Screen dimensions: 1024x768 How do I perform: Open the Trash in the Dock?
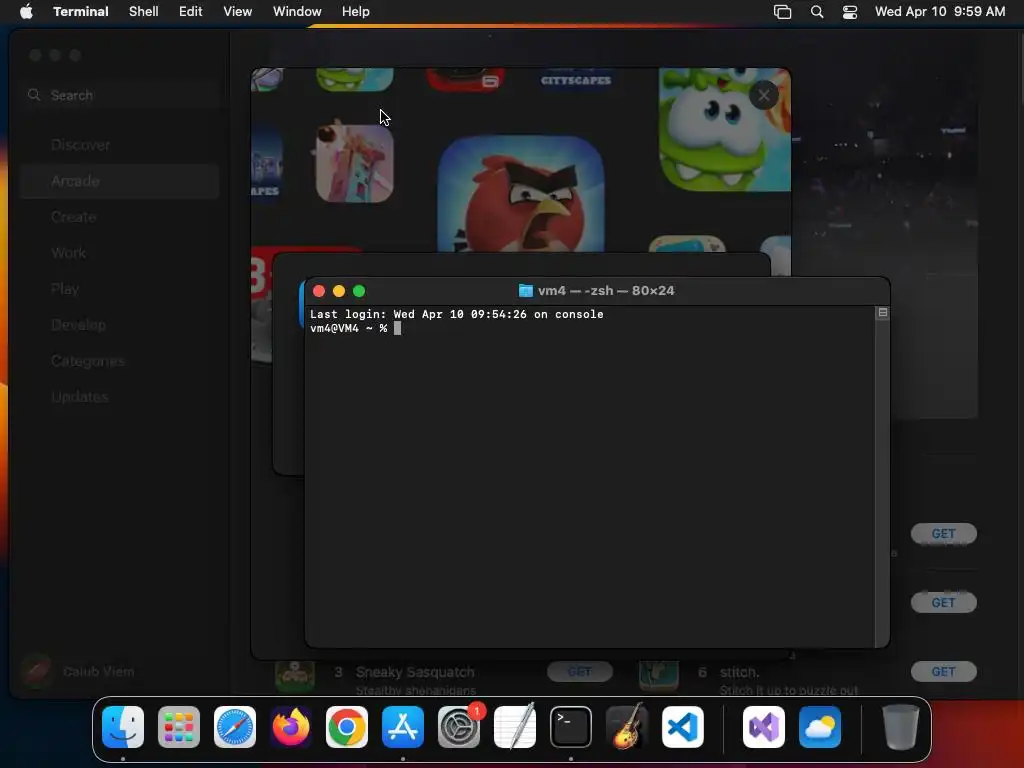[901, 727]
